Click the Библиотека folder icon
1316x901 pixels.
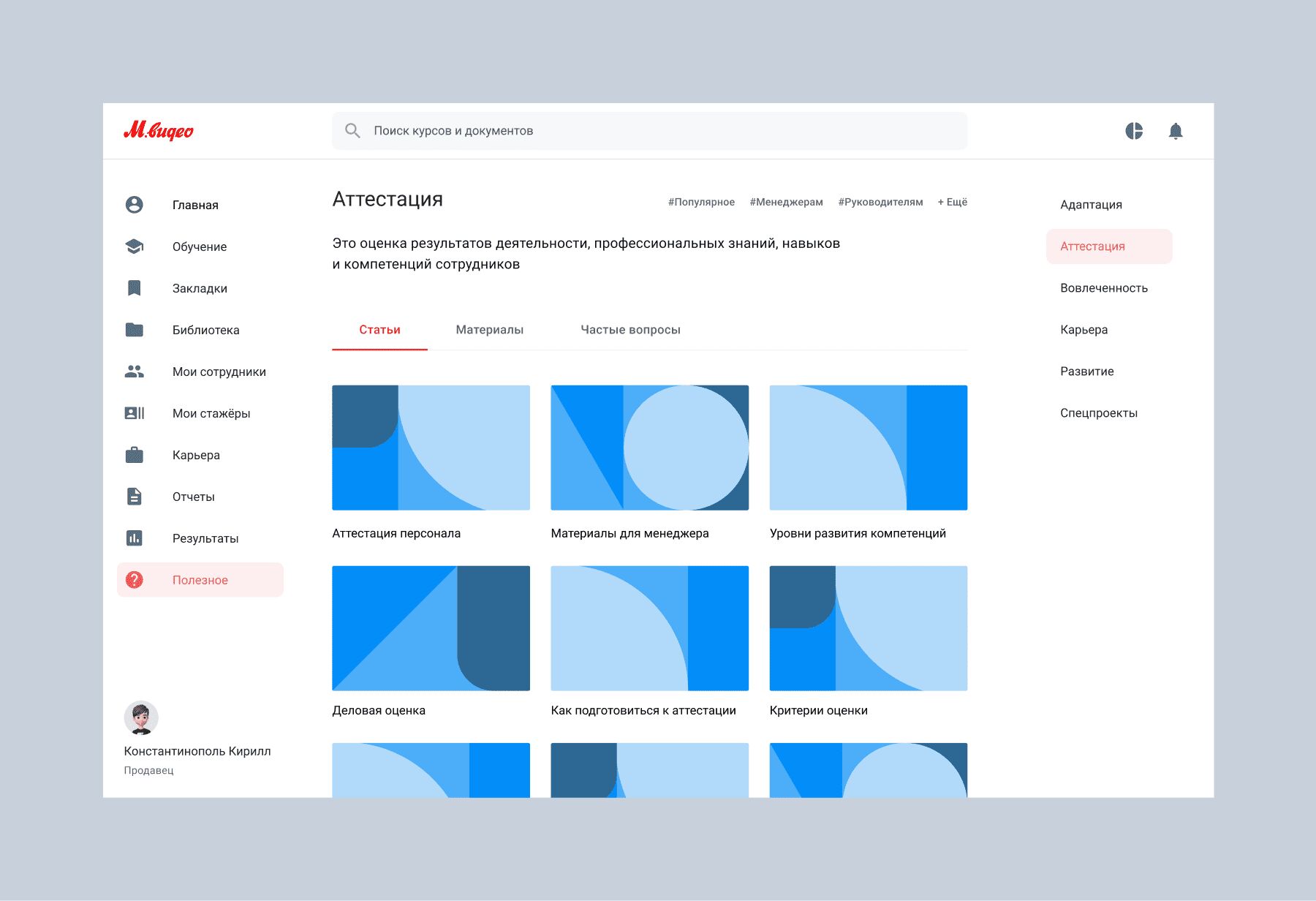tap(135, 330)
